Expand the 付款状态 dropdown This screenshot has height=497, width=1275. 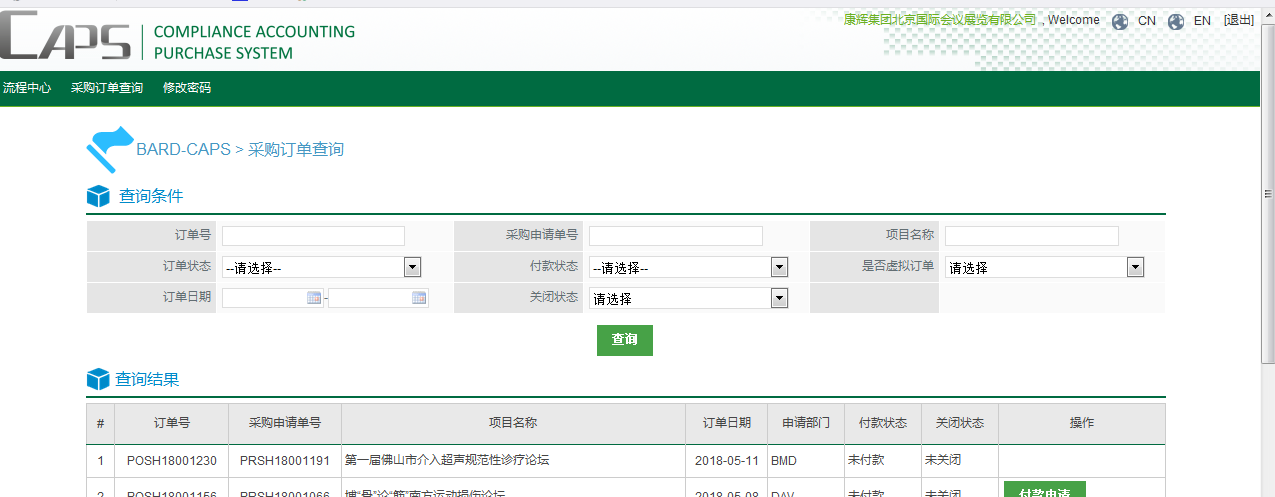click(x=779, y=268)
